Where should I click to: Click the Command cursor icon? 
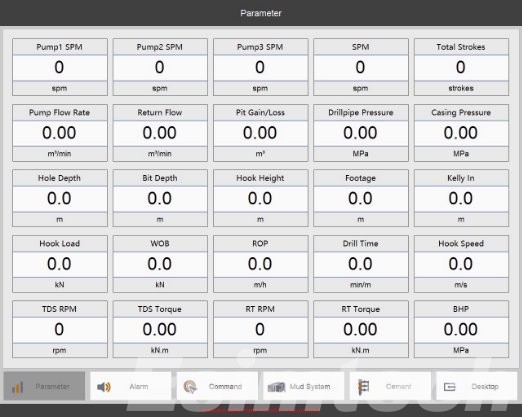[190, 387]
